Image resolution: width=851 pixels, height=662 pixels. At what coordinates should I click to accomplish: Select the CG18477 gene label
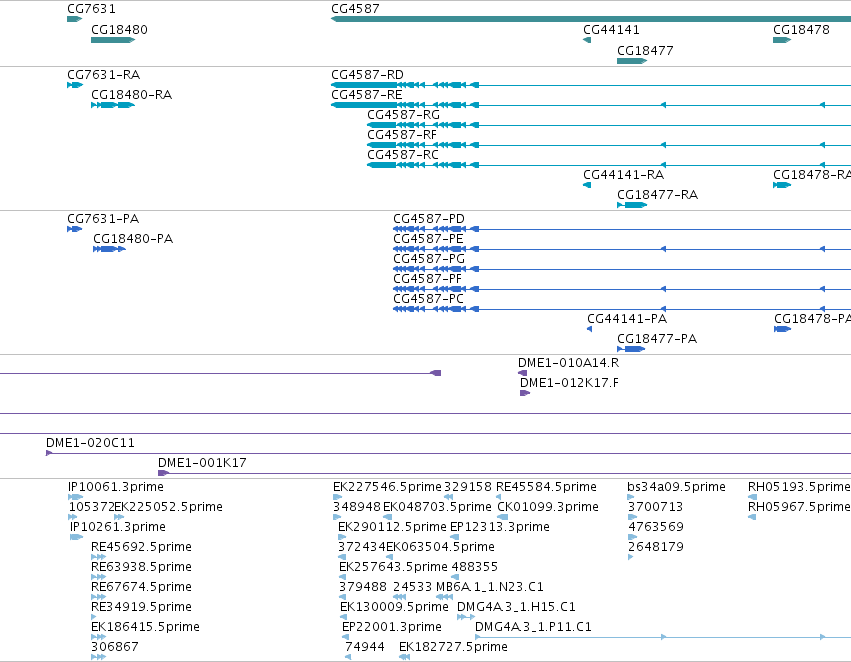645,51
